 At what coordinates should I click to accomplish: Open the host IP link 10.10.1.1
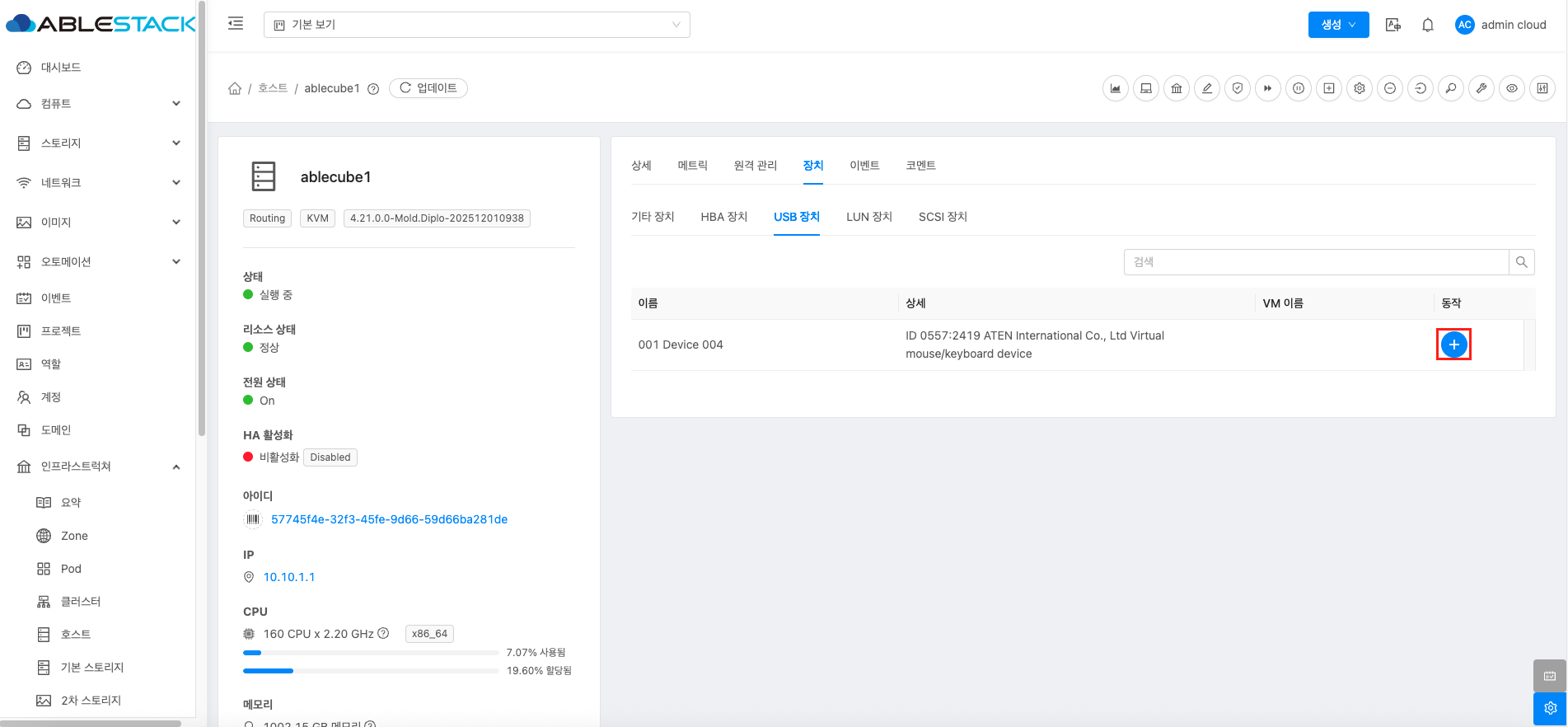[x=289, y=577]
